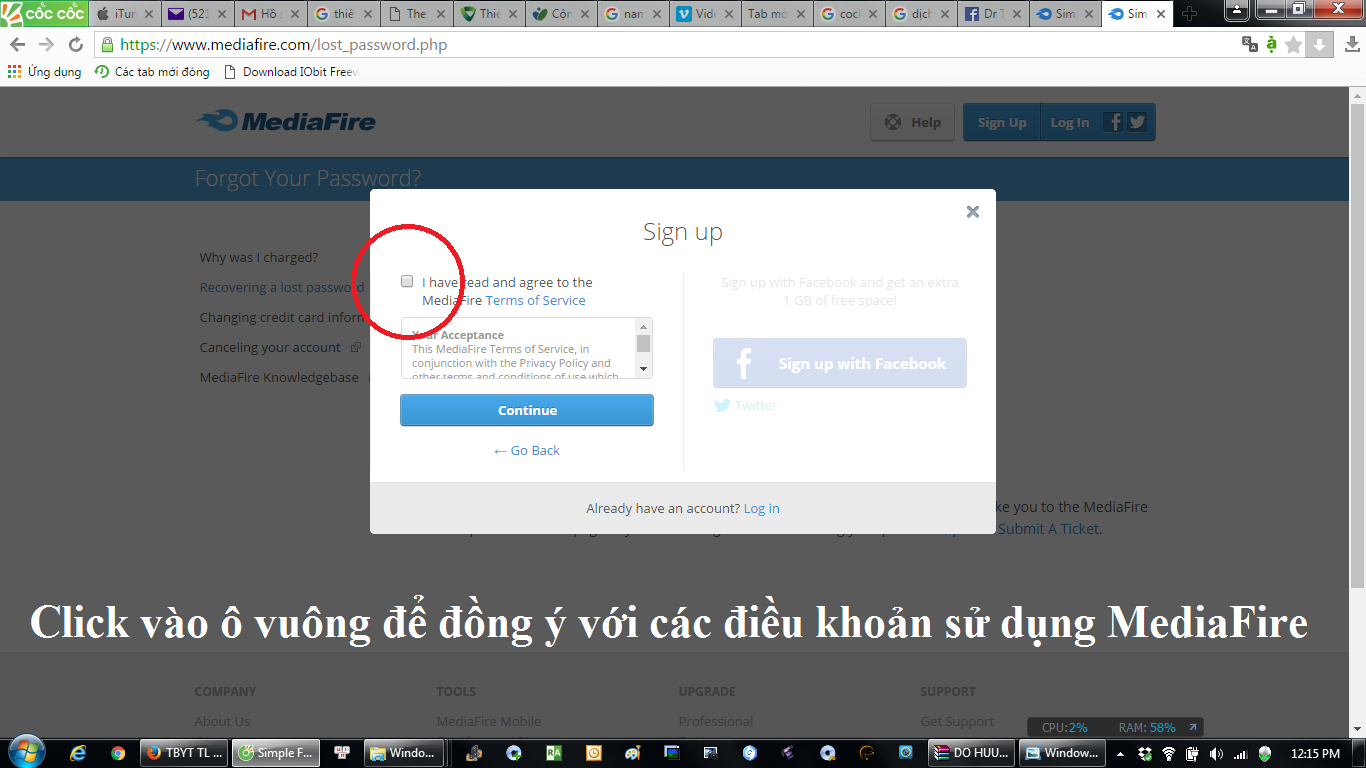The width and height of the screenshot is (1366, 768).
Task: Click the blue Continue button
Action: tap(527, 410)
